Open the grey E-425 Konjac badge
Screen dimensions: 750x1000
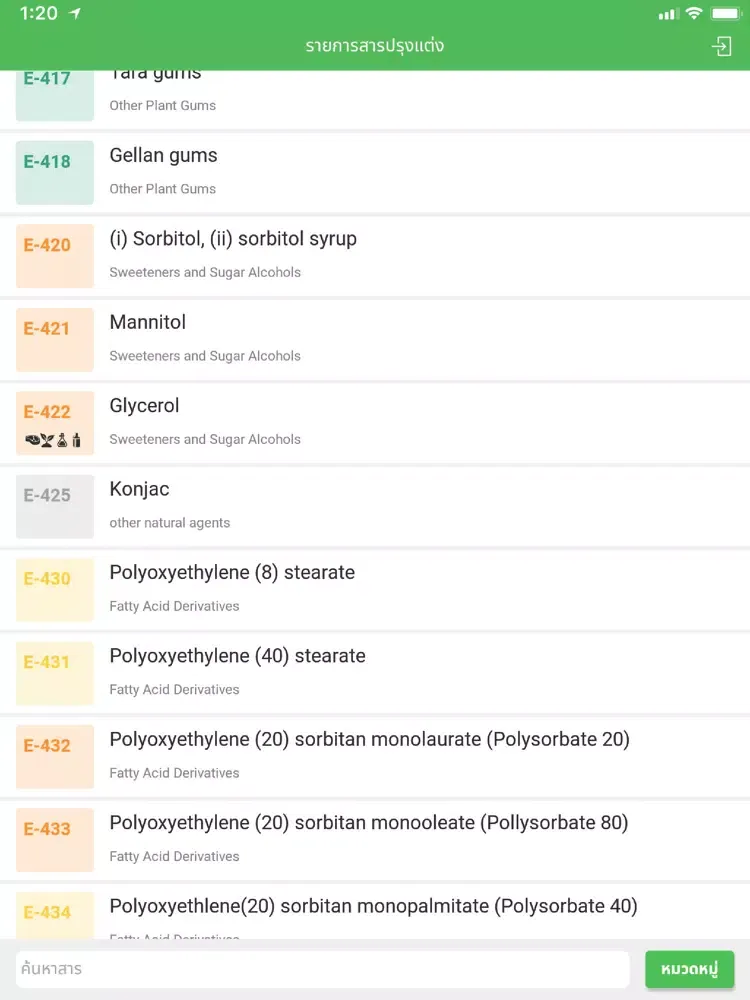point(55,507)
